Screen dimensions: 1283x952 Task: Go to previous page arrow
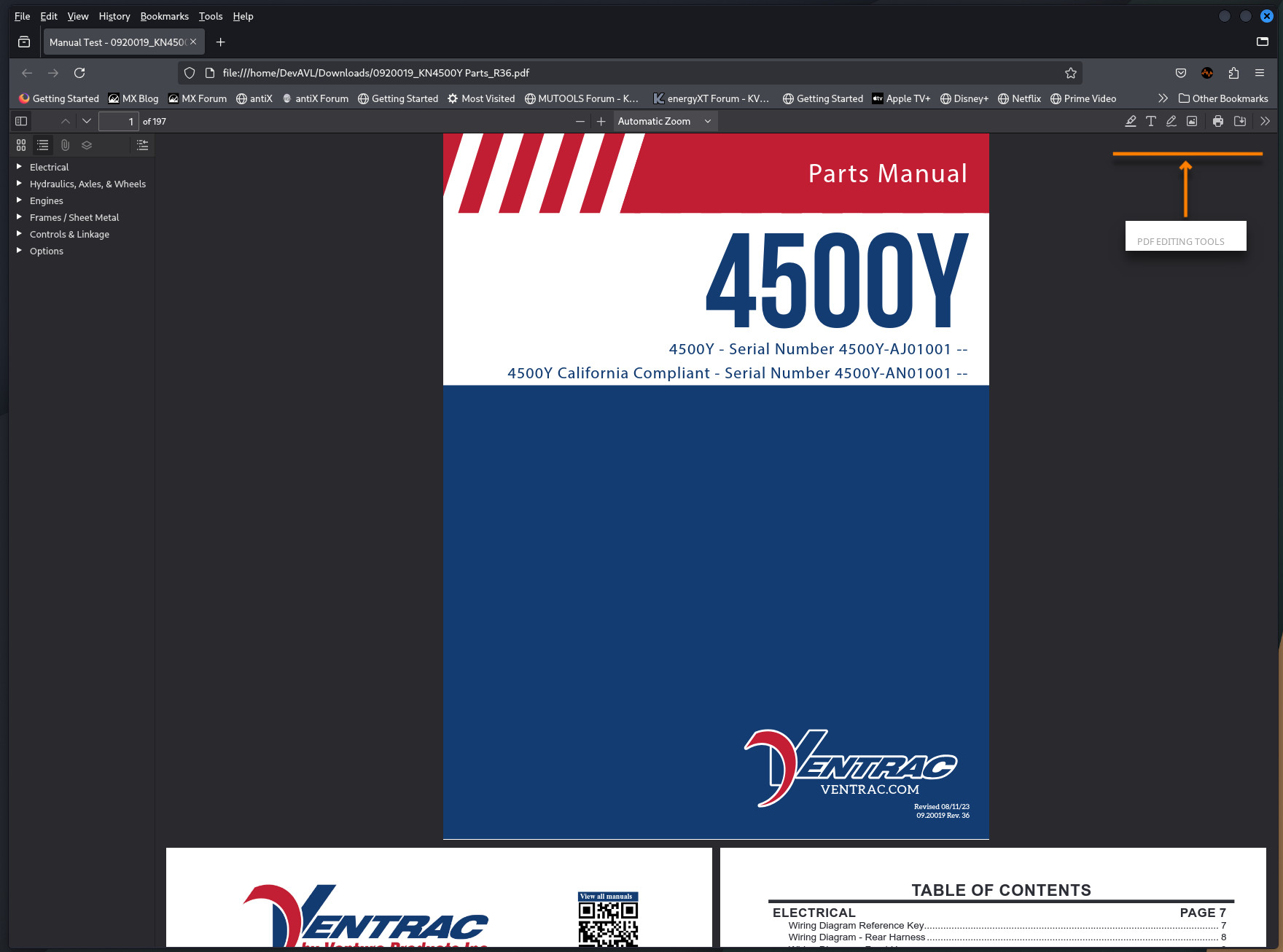tap(66, 121)
